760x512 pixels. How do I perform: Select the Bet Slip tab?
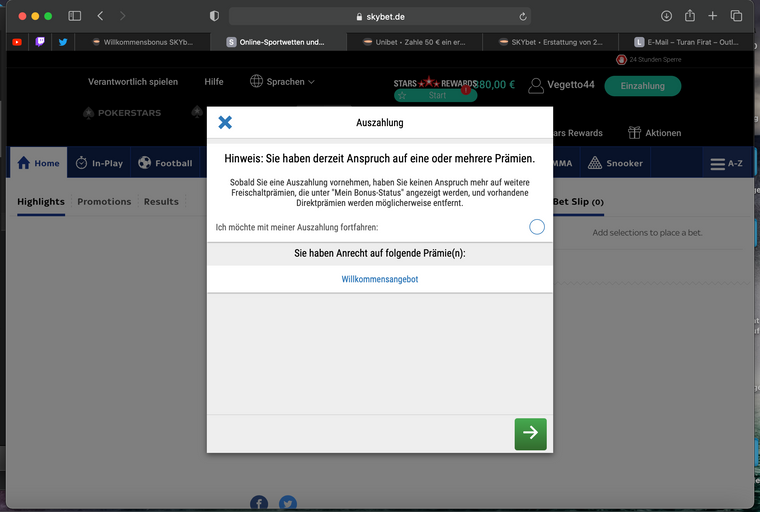578,202
